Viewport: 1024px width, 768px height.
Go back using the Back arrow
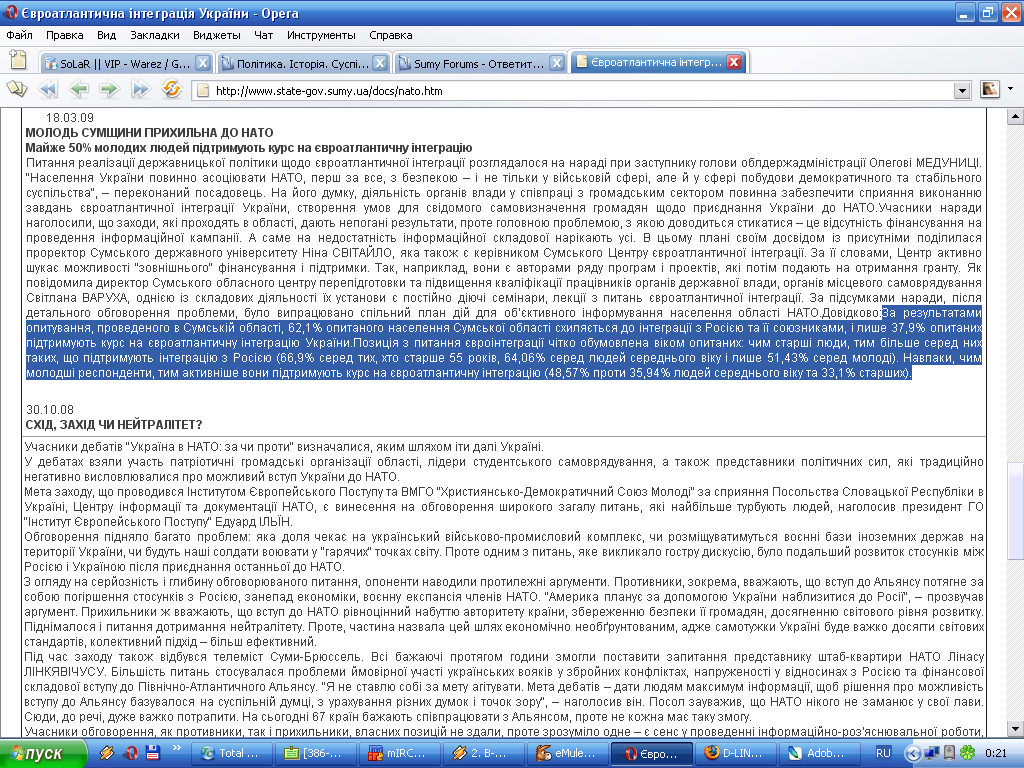pos(78,90)
